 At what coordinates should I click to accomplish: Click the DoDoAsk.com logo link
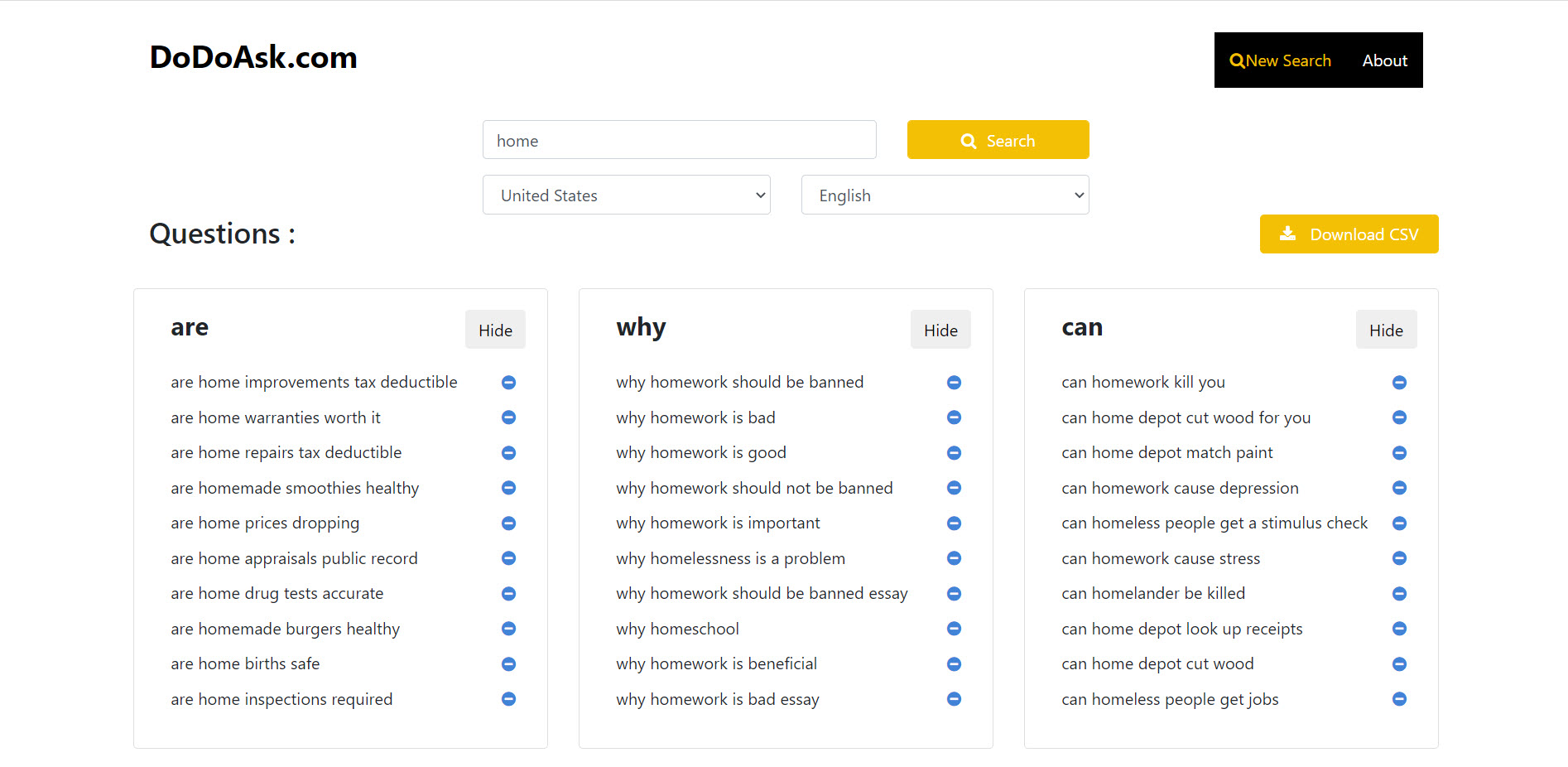253,57
